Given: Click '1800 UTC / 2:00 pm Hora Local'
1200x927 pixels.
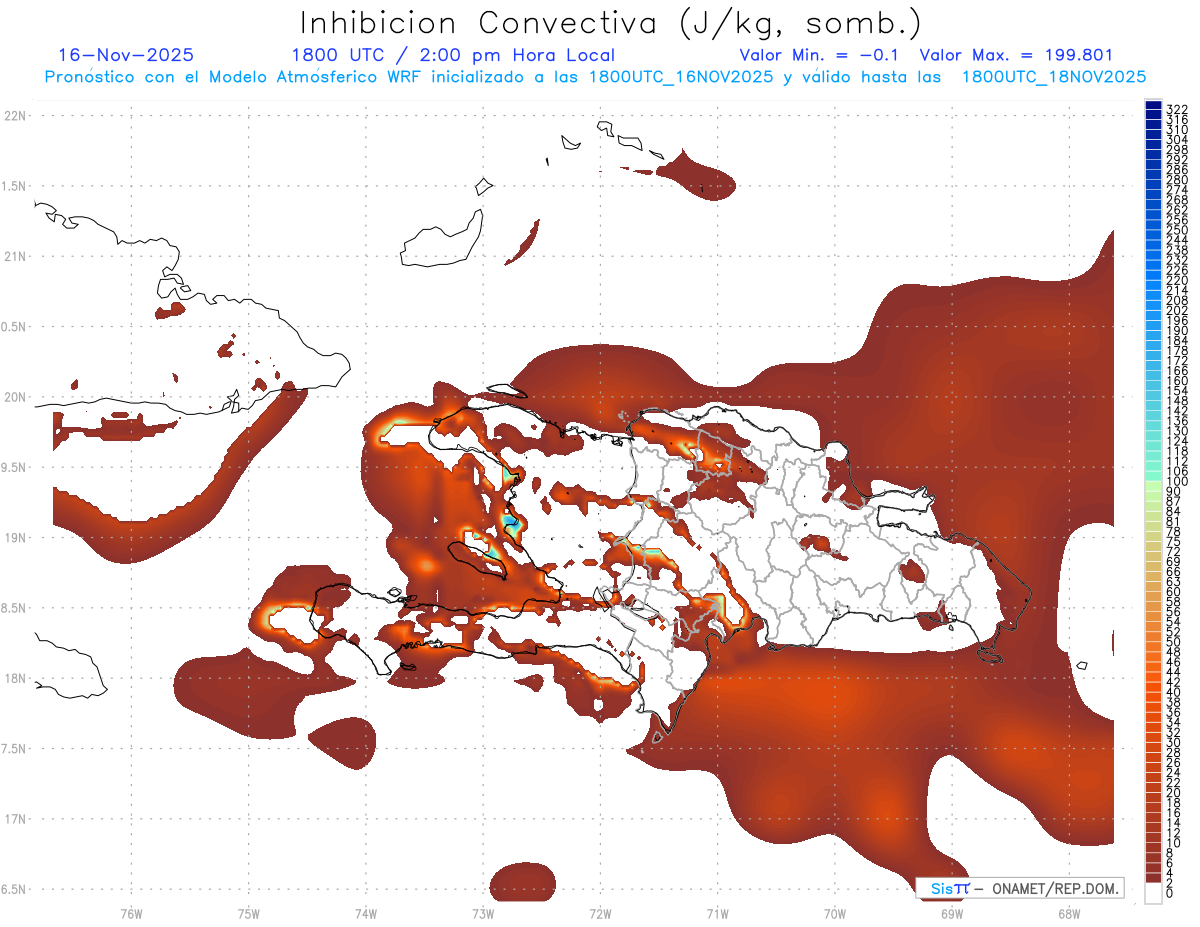Looking at the screenshot, I should coord(453,55).
